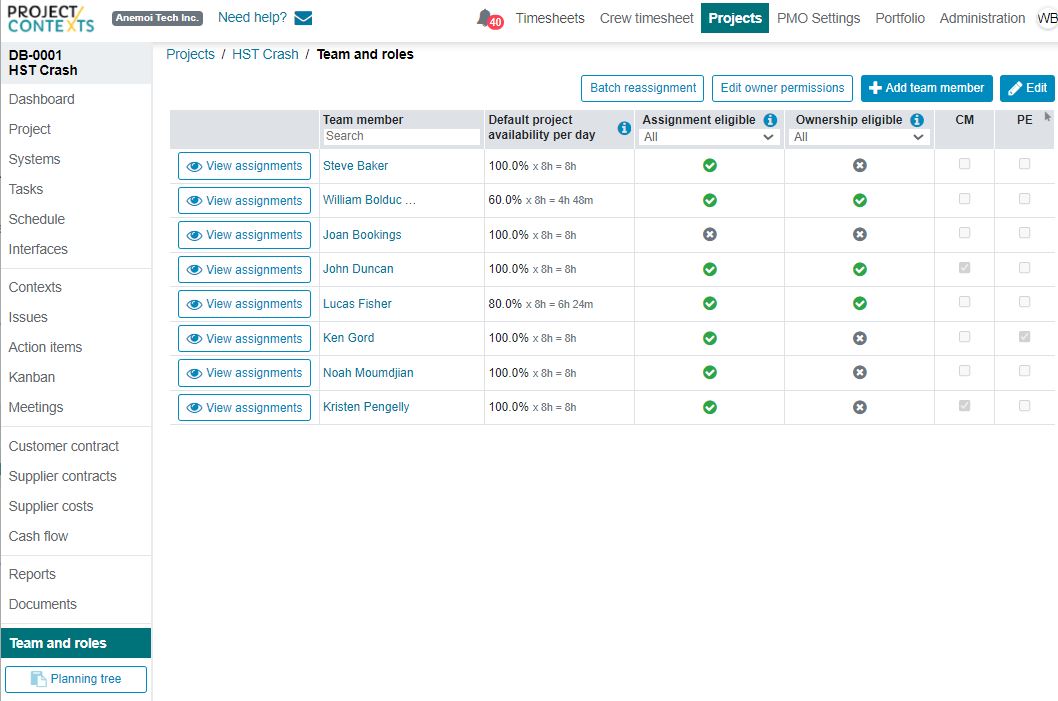Toggle PE checkbox for Noah Moumdjian
Screen dimensions: 1058x701
coord(1024,370)
